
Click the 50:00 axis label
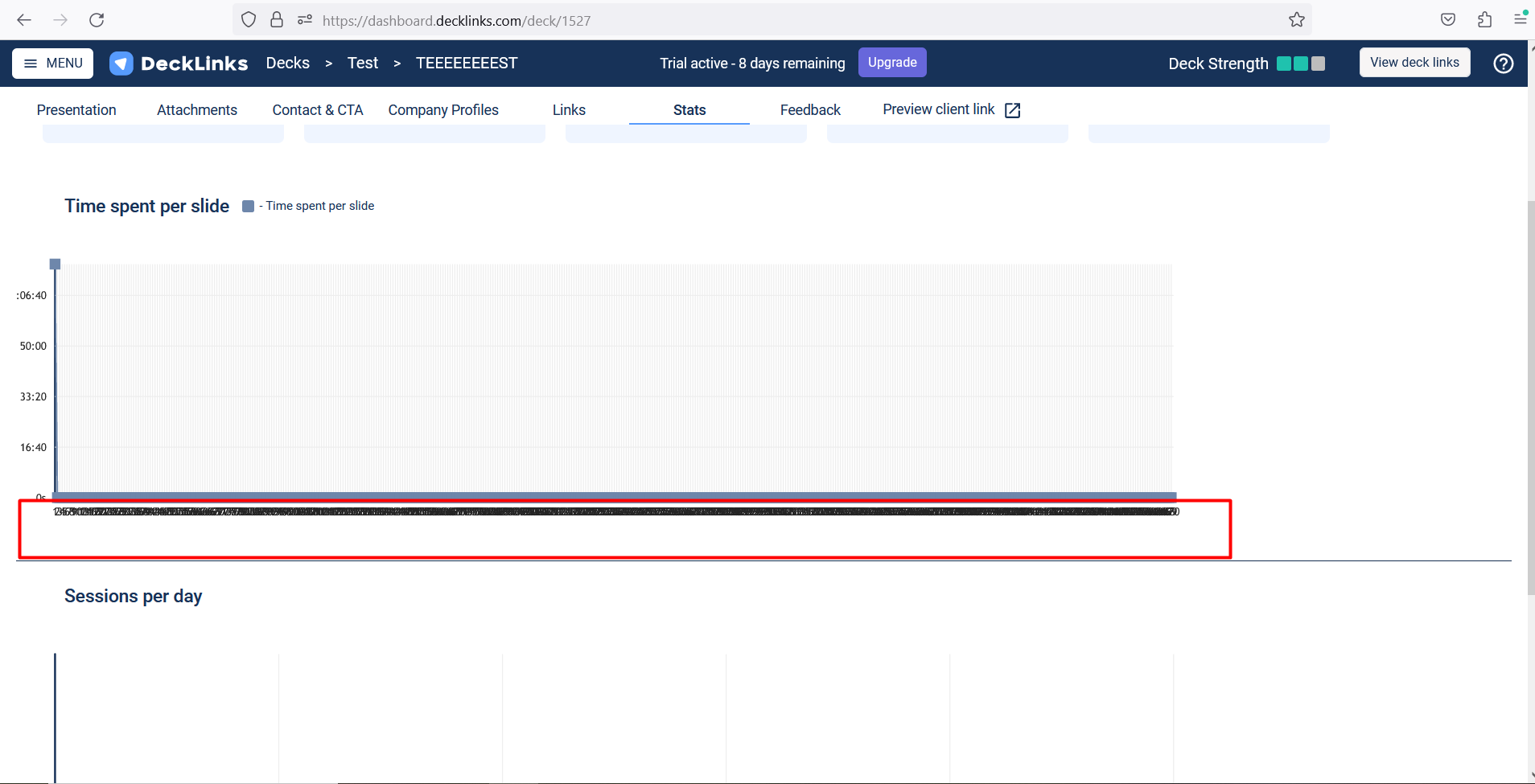tap(33, 347)
